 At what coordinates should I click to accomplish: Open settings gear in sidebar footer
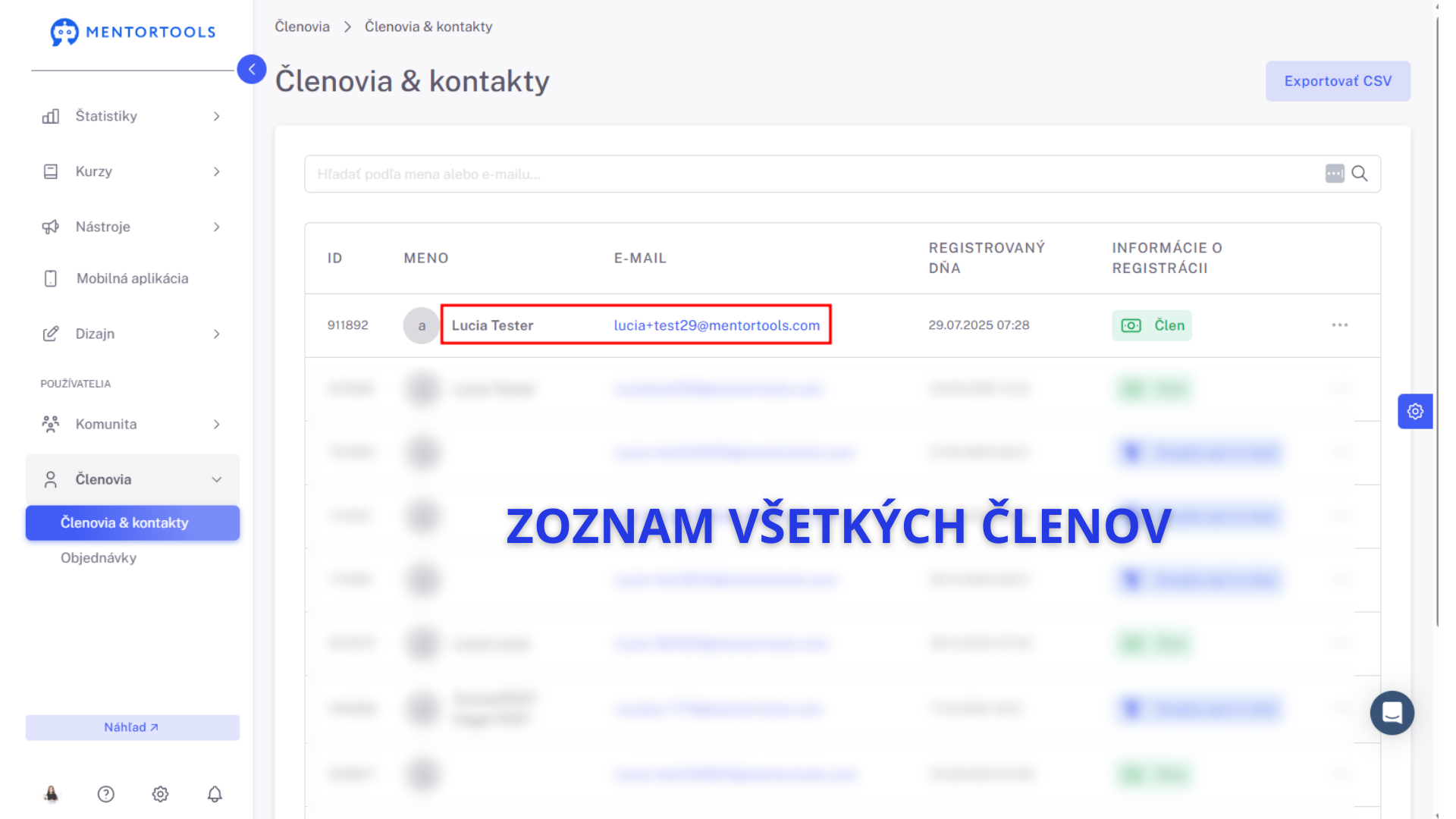(x=160, y=794)
